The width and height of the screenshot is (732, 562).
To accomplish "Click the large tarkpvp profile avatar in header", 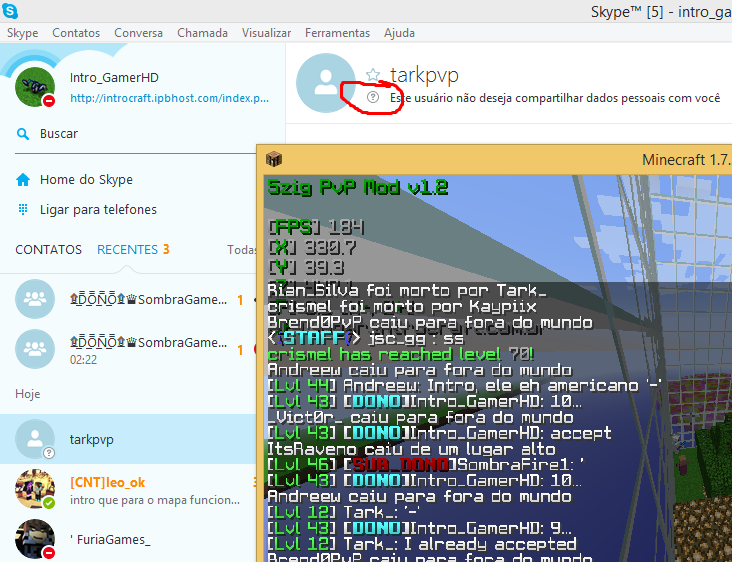I will click(326, 83).
